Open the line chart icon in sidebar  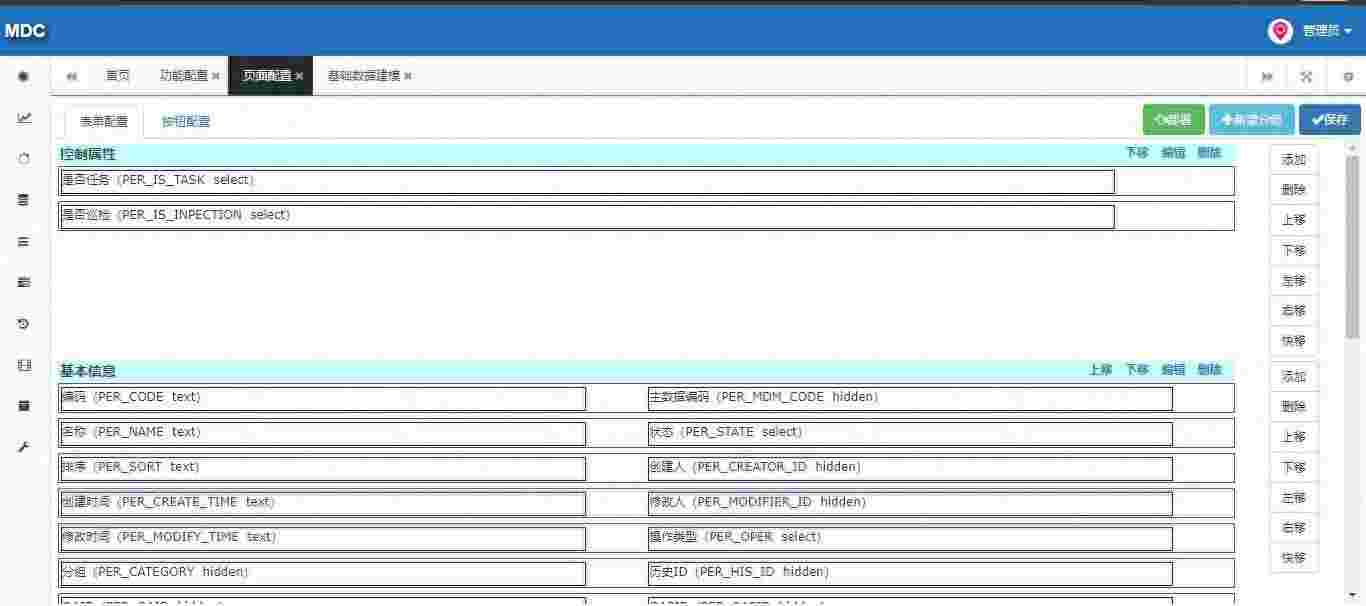click(x=24, y=118)
